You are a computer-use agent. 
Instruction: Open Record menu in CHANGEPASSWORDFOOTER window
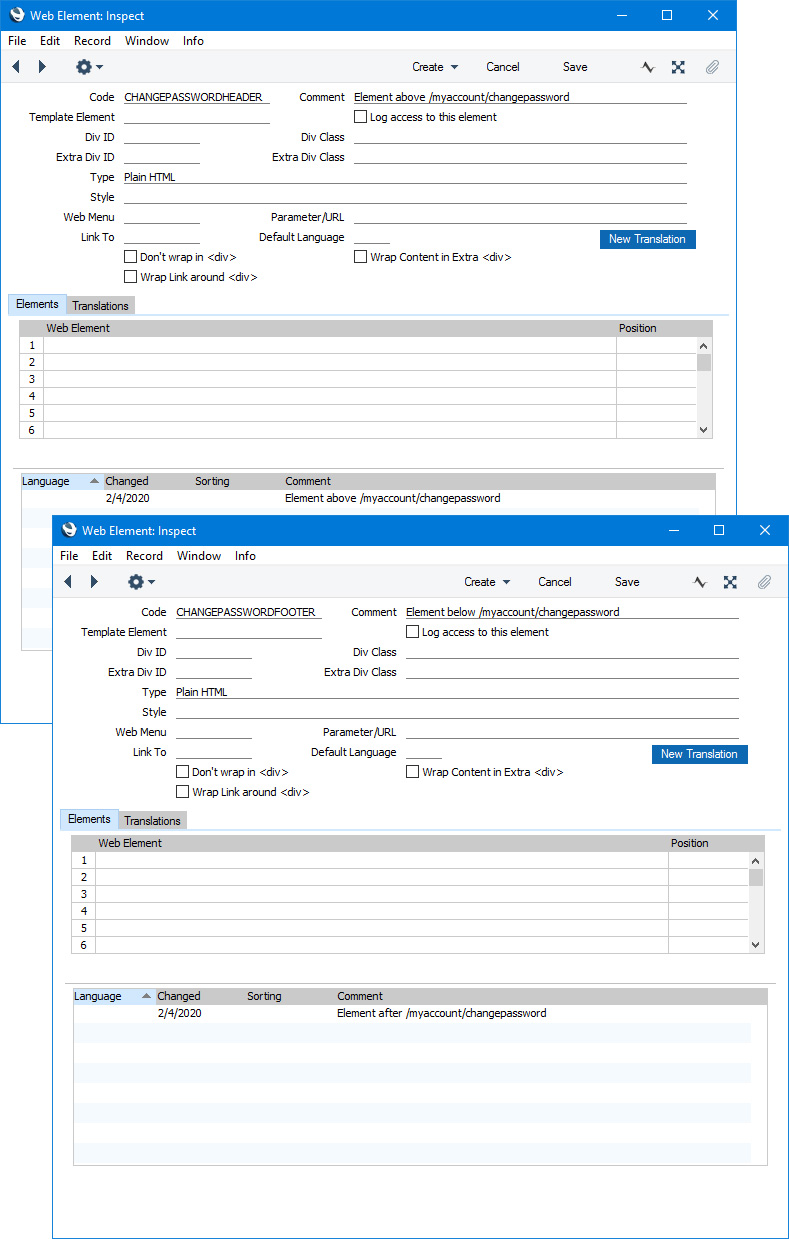(x=144, y=556)
